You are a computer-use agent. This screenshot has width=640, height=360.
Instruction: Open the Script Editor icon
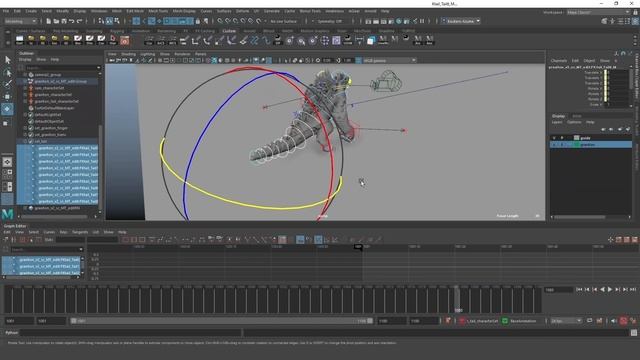(x=633, y=333)
